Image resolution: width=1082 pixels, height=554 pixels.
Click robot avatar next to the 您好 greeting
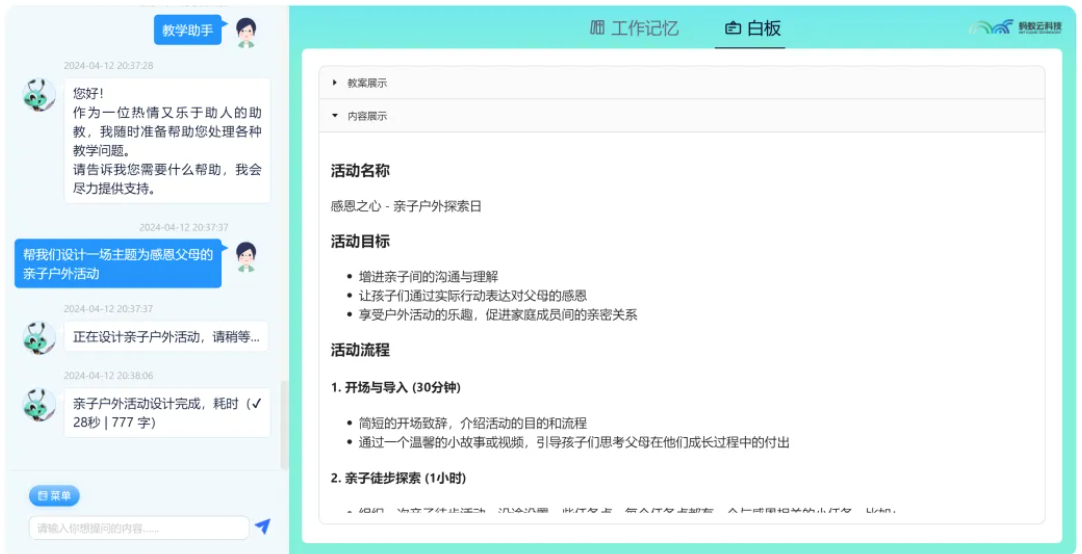coord(39,95)
